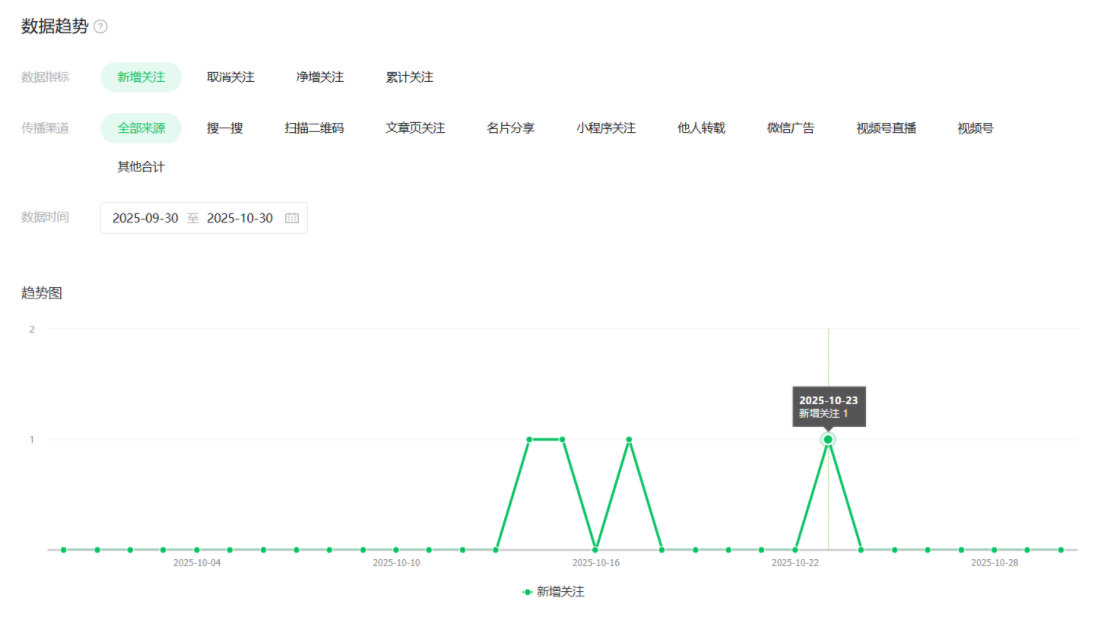Select the 名片分享 channel

click(511, 128)
